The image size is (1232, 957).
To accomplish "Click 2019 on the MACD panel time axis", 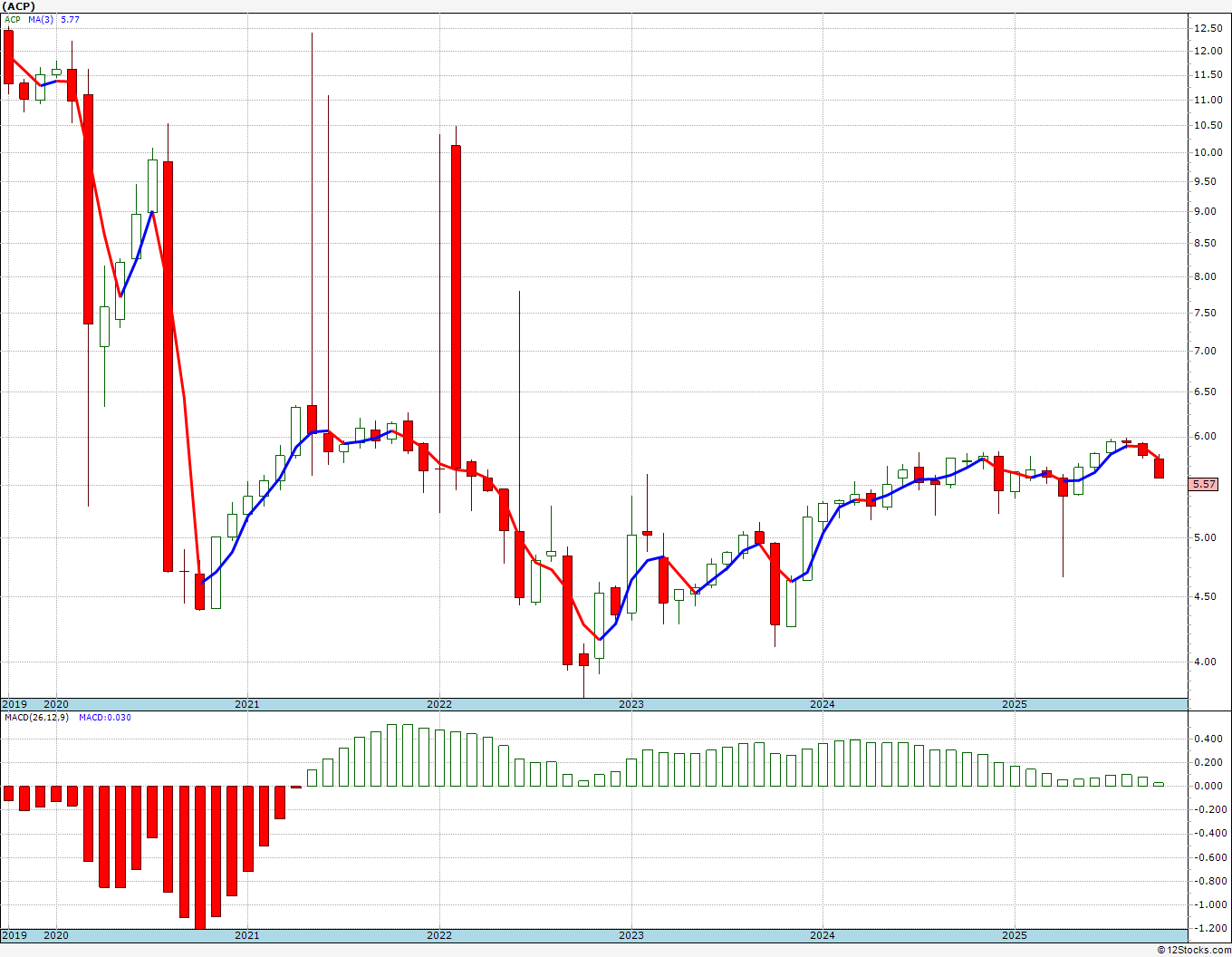I will coord(14,935).
